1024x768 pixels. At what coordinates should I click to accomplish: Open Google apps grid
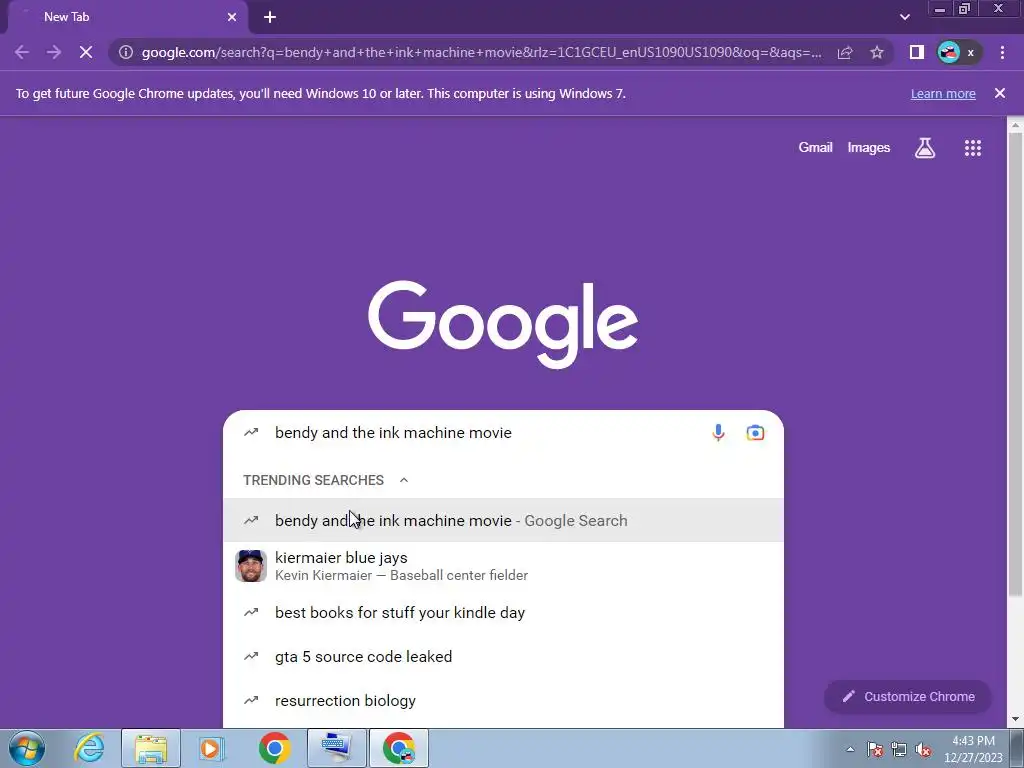[972, 148]
